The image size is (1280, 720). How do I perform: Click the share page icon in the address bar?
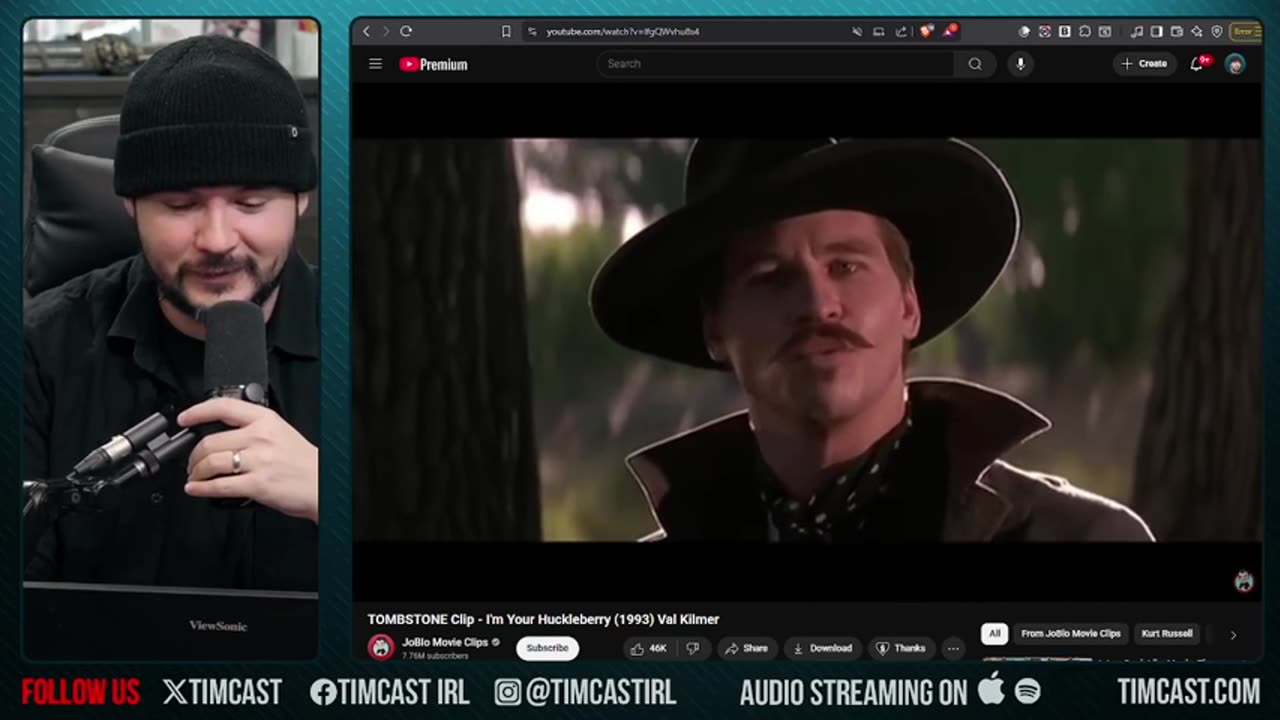[901, 31]
